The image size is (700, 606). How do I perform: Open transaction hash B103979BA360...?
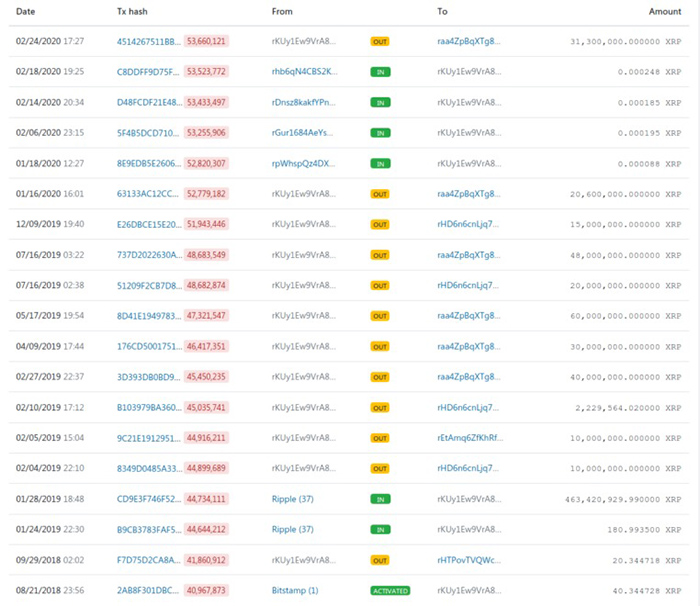pyautogui.click(x=149, y=408)
